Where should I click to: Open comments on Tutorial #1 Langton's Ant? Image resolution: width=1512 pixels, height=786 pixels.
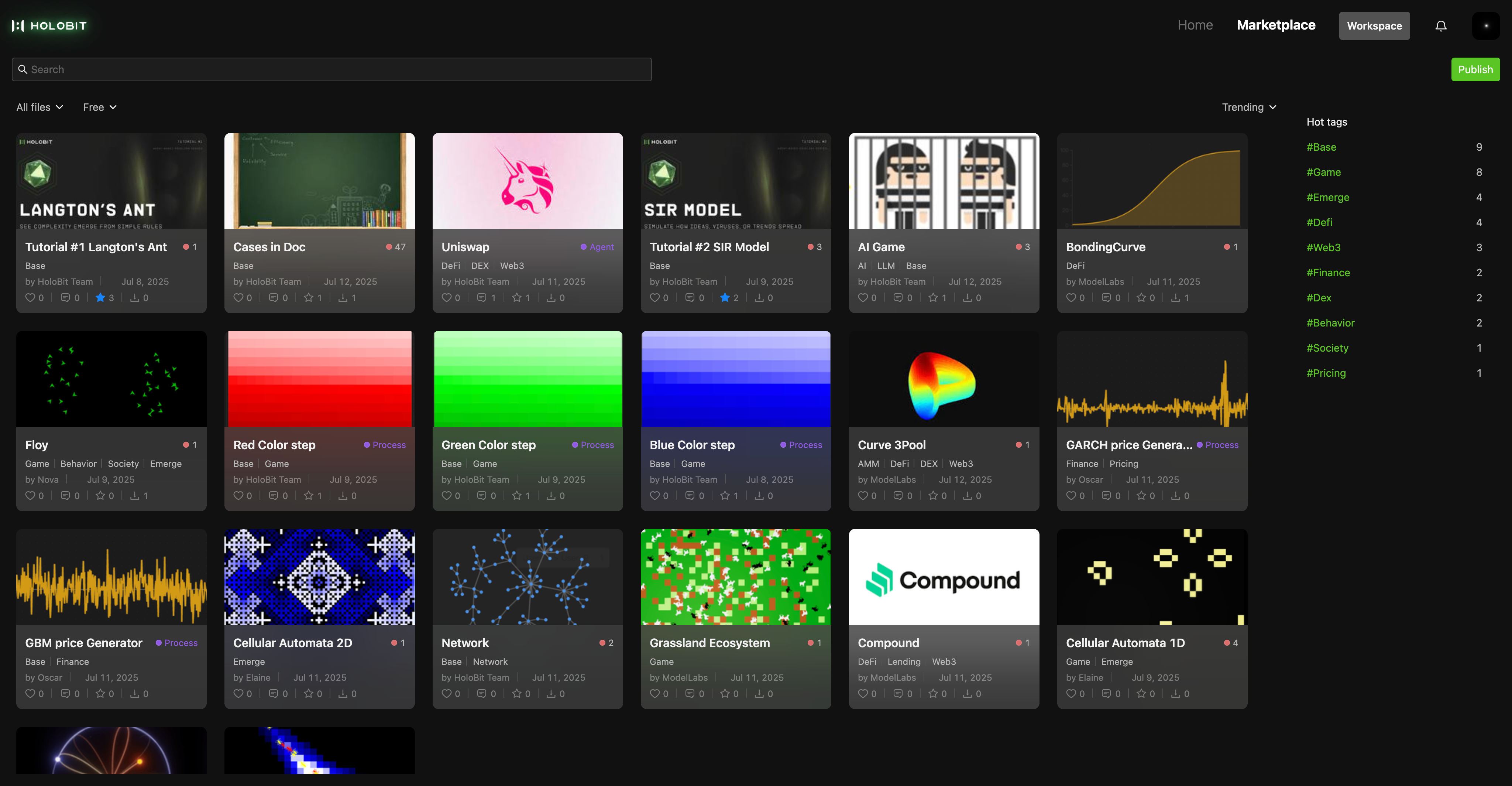point(65,298)
